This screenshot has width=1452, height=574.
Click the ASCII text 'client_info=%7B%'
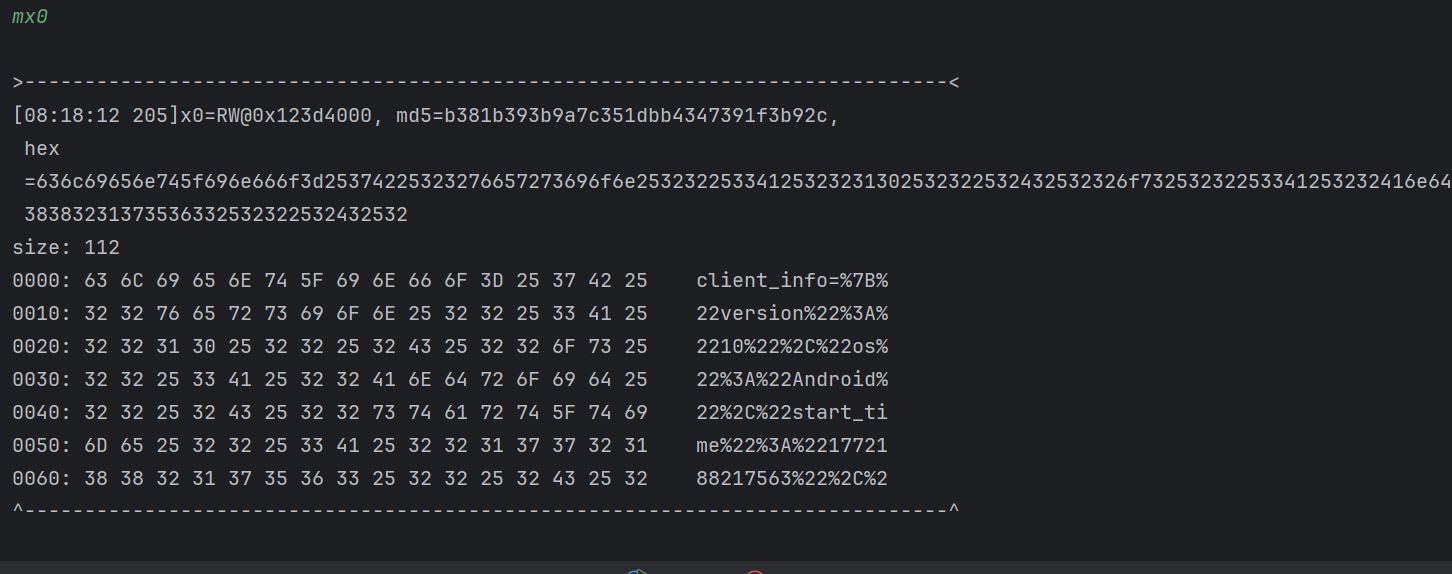[792, 281]
